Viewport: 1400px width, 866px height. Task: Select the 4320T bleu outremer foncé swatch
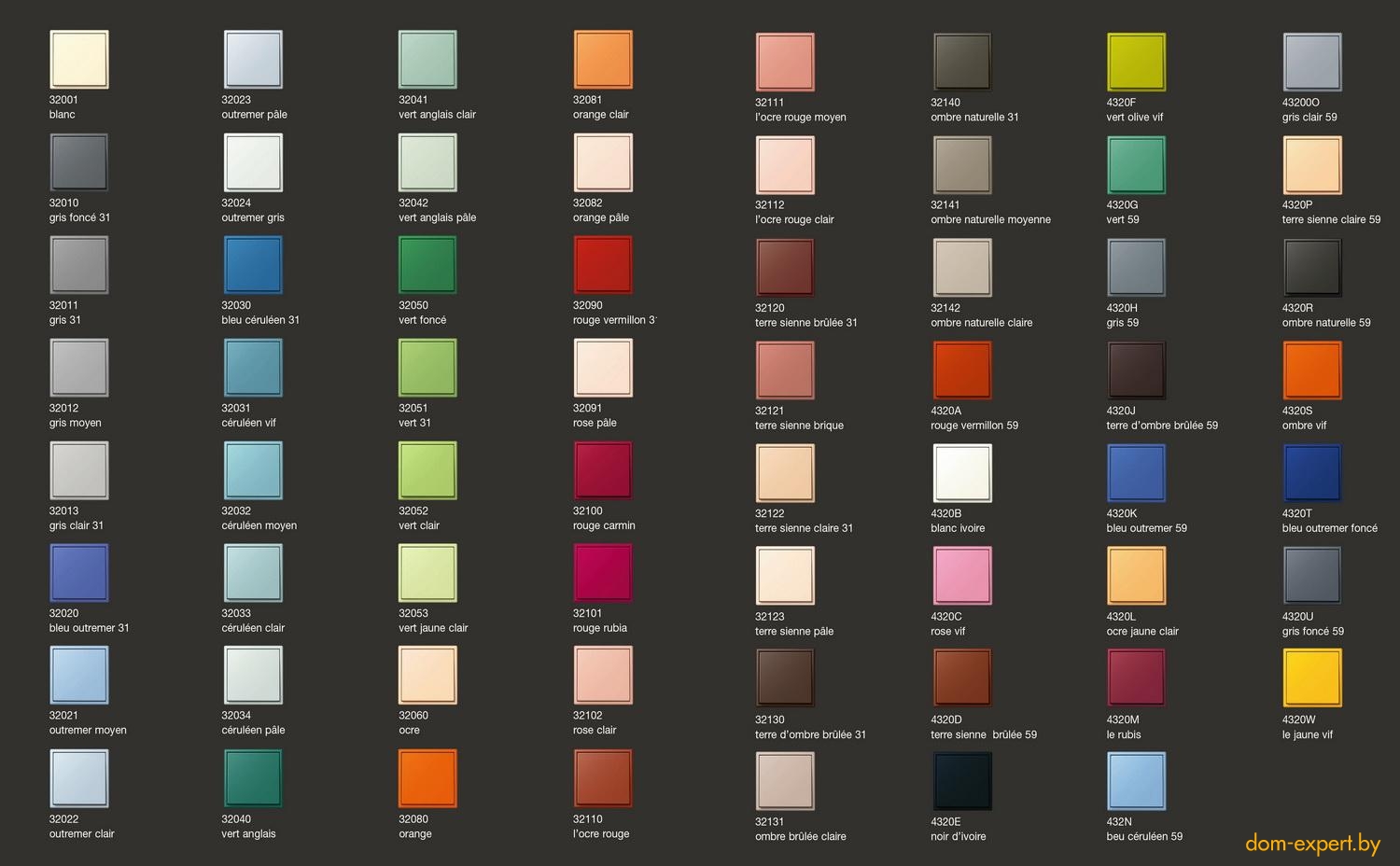(1312, 473)
